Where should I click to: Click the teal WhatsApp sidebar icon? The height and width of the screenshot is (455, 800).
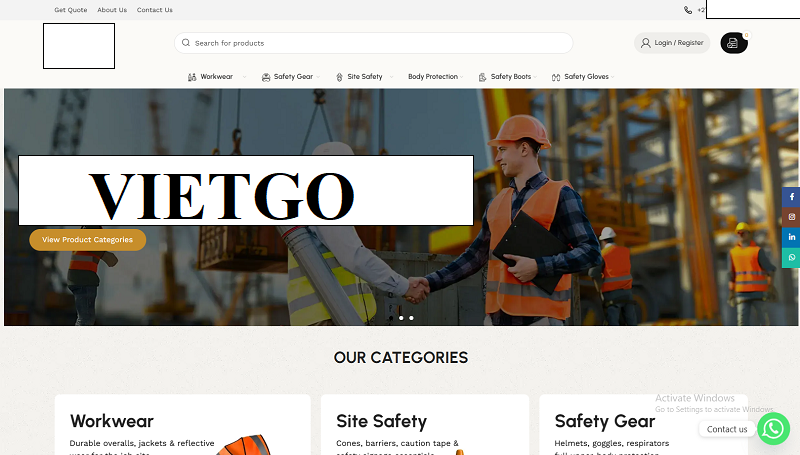point(791,258)
